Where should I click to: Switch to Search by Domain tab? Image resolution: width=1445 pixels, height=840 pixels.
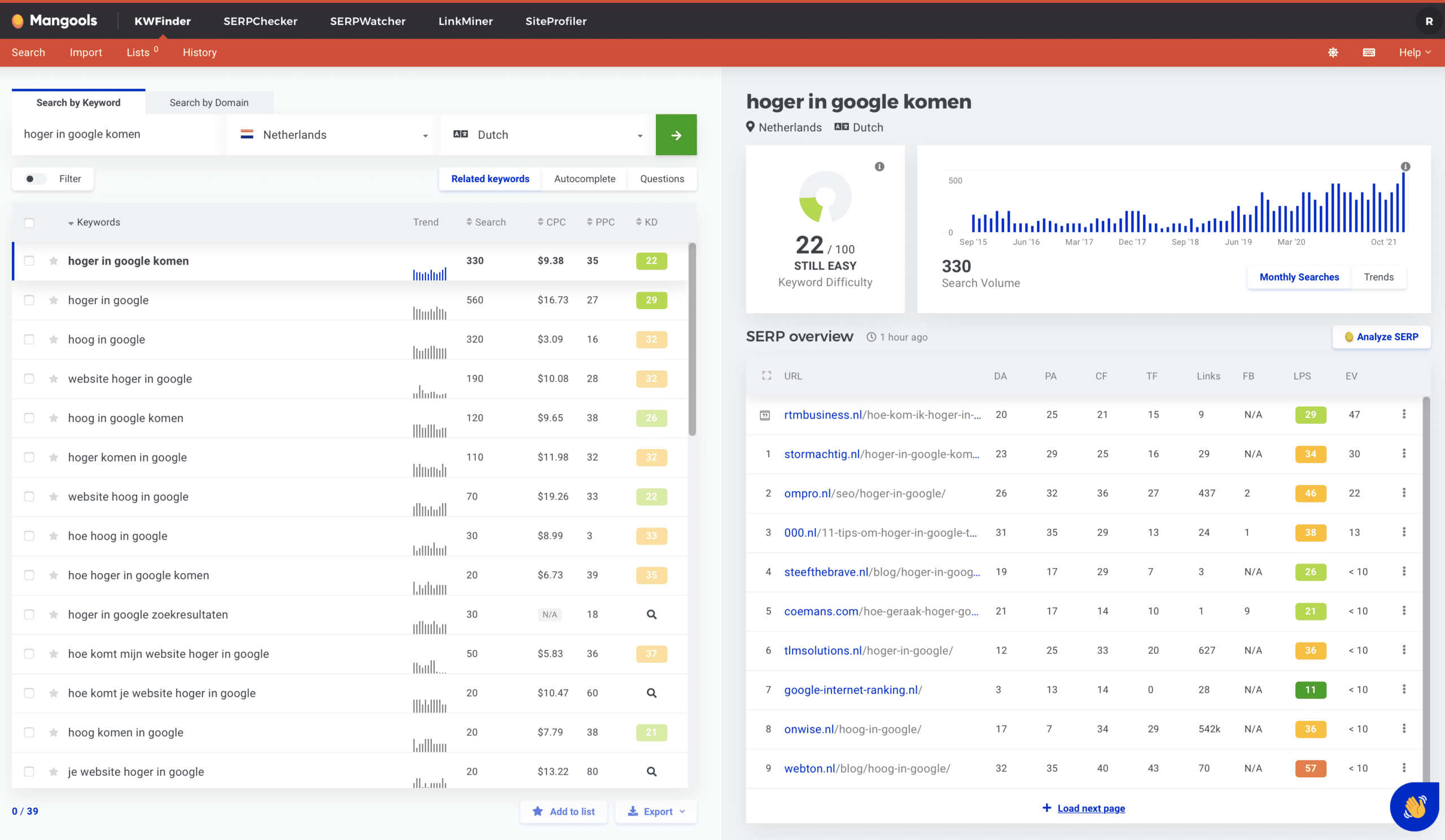coord(209,103)
